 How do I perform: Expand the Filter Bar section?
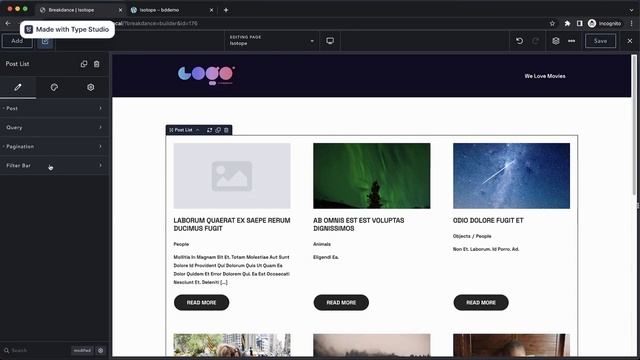coord(54,165)
